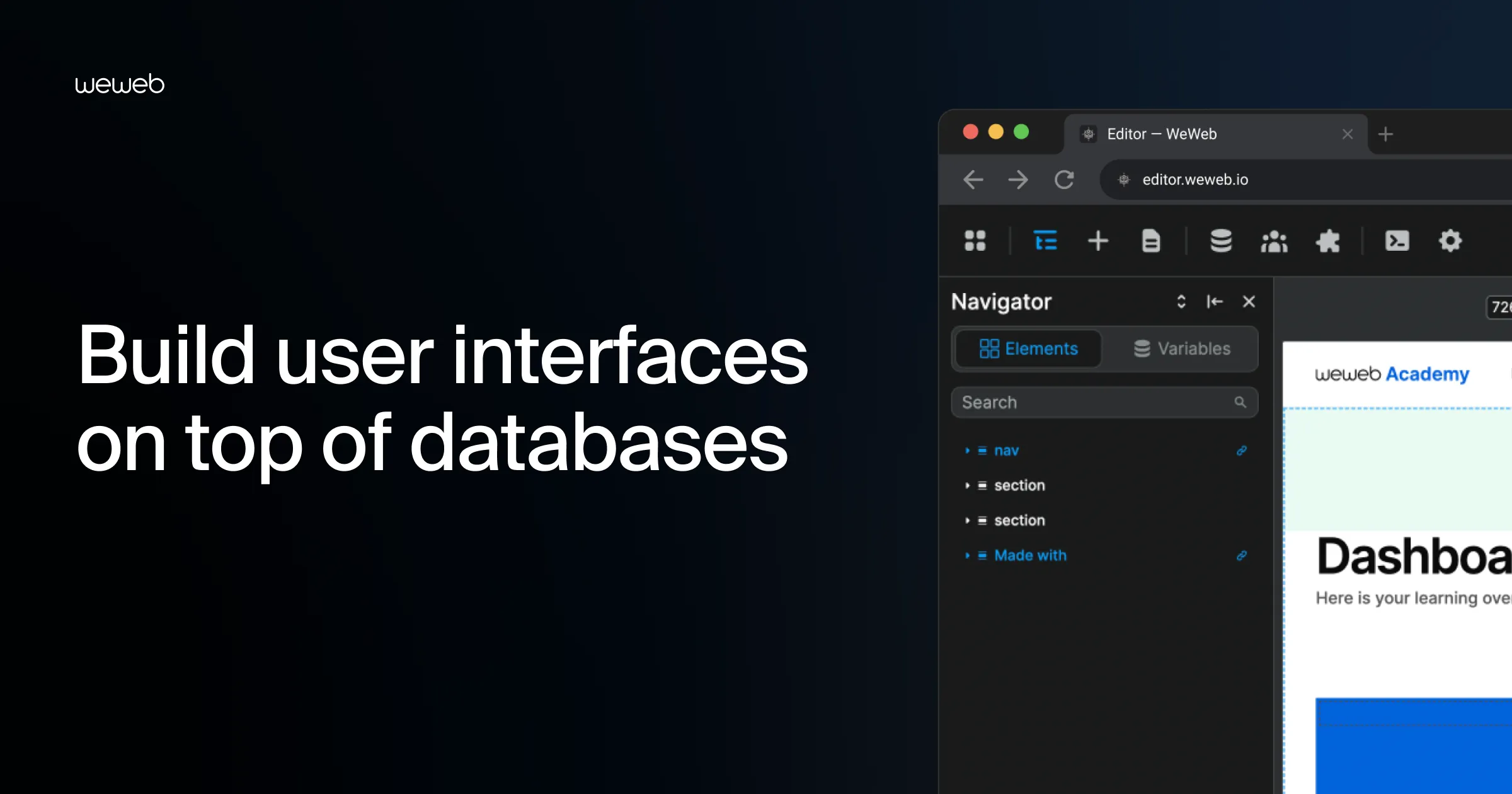Open the collaboration users icon
Viewport: 1512px width, 794px height.
coord(1274,241)
